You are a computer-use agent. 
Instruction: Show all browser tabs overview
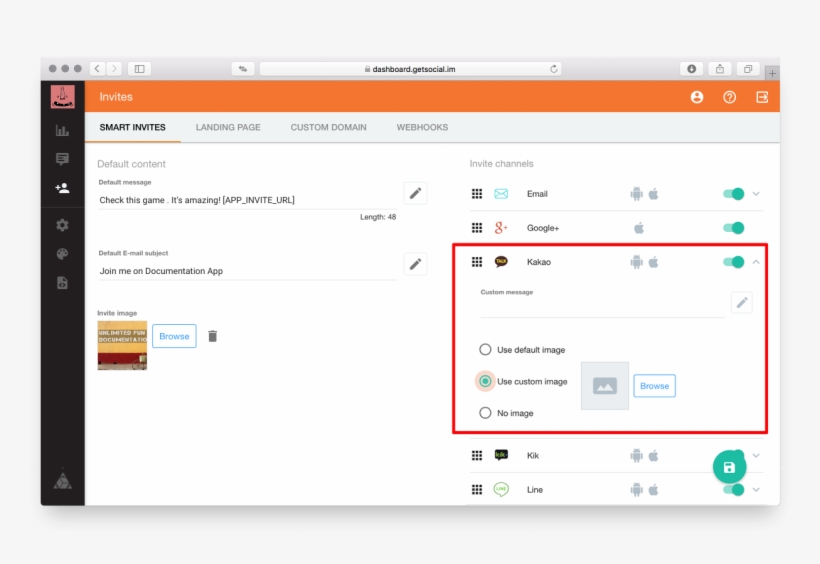pos(748,69)
